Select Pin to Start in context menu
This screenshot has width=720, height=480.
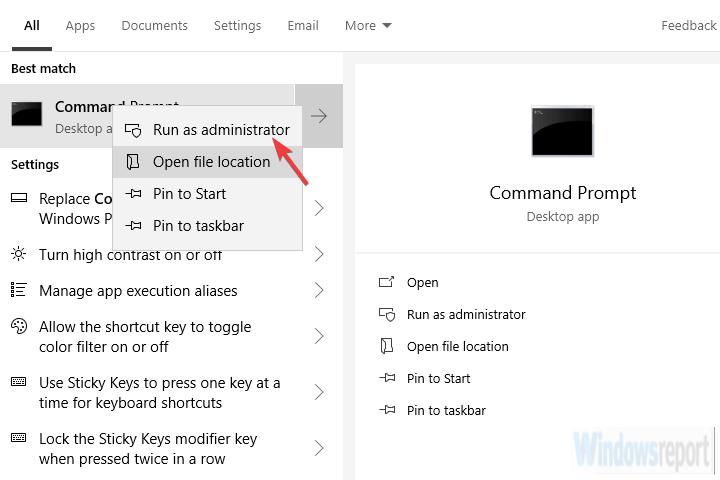tap(208, 194)
